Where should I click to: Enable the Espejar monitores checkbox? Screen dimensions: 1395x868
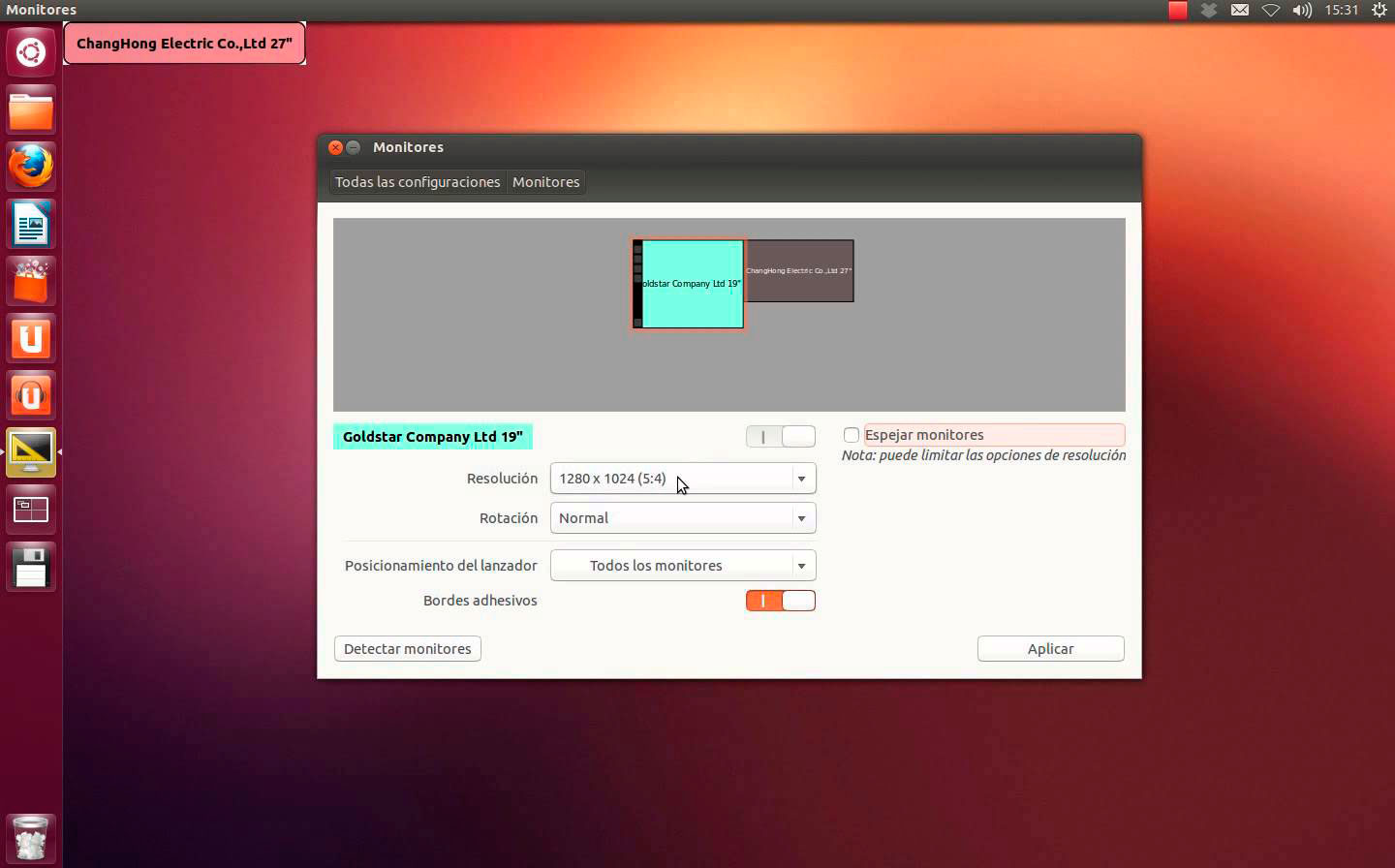pyautogui.click(x=851, y=435)
